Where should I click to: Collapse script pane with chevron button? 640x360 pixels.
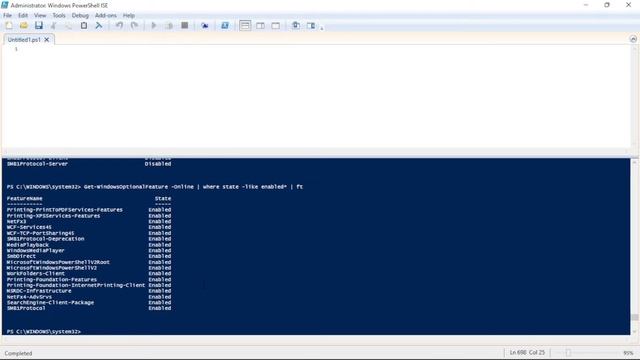click(x=633, y=39)
